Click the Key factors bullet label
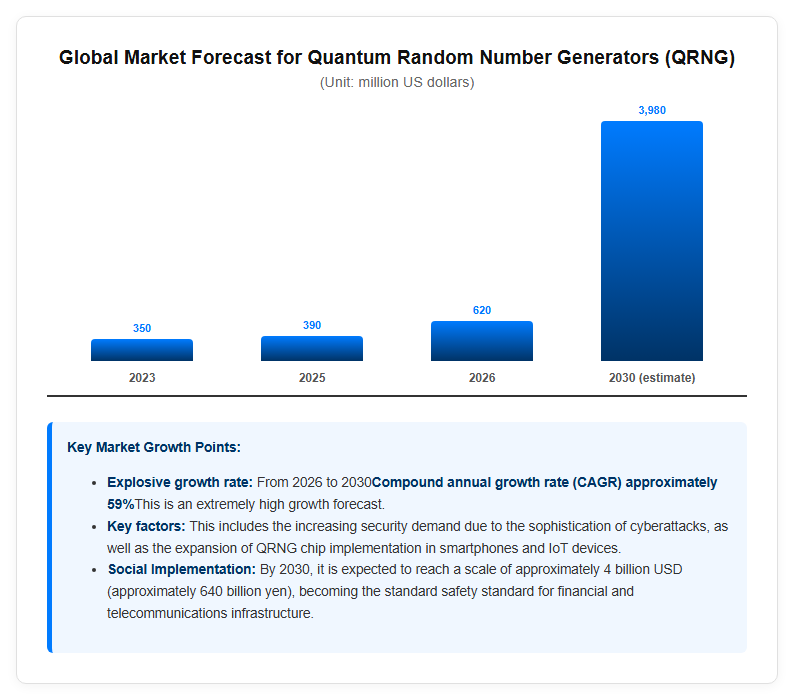 [146, 526]
